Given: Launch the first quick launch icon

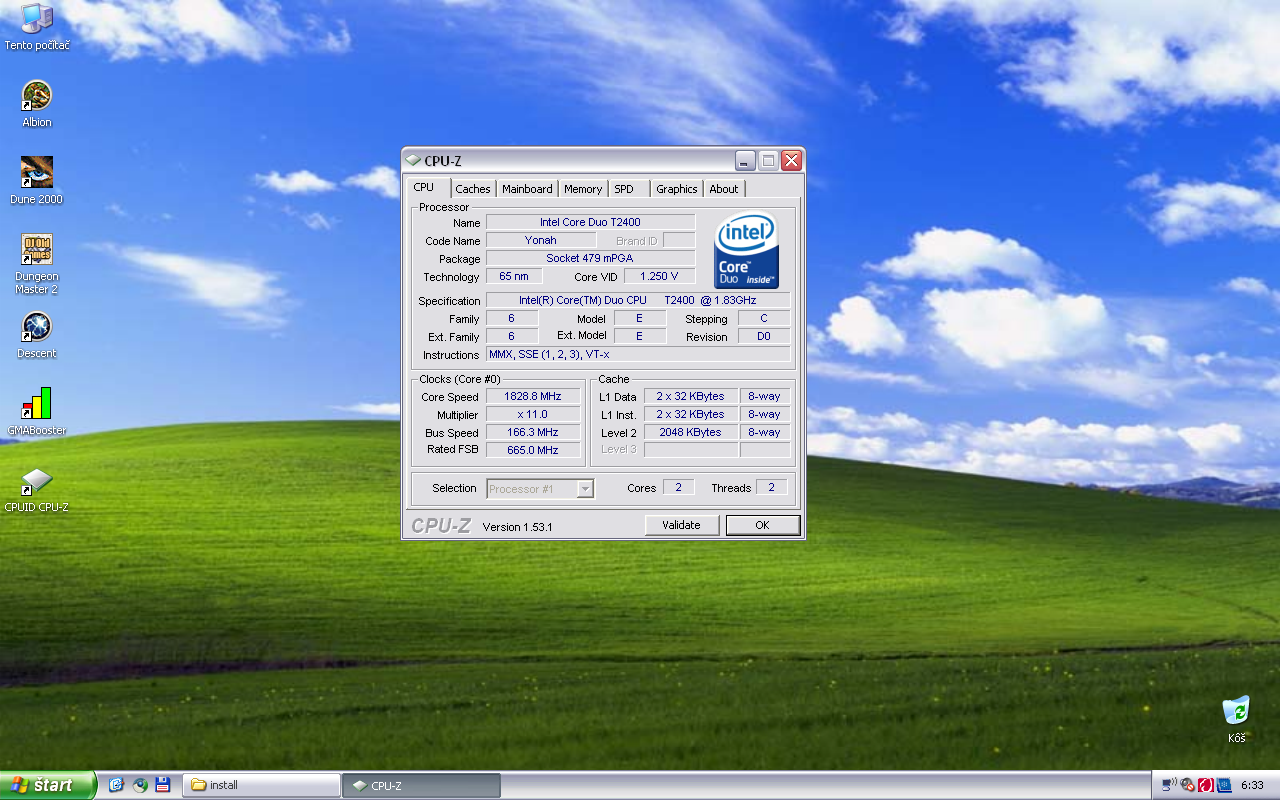Looking at the screenshot, I should [116, 785].
